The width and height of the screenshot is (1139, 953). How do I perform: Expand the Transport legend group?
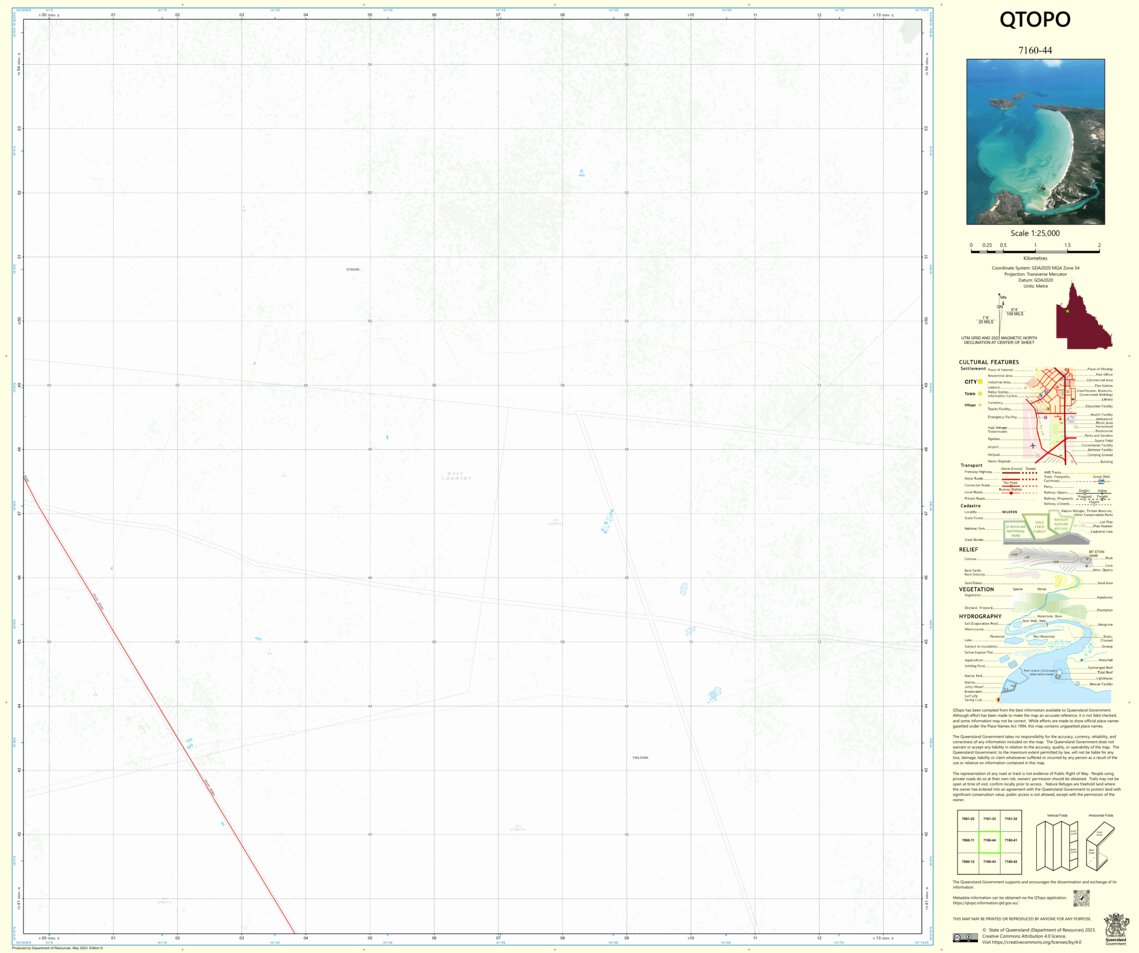[971, 465]
